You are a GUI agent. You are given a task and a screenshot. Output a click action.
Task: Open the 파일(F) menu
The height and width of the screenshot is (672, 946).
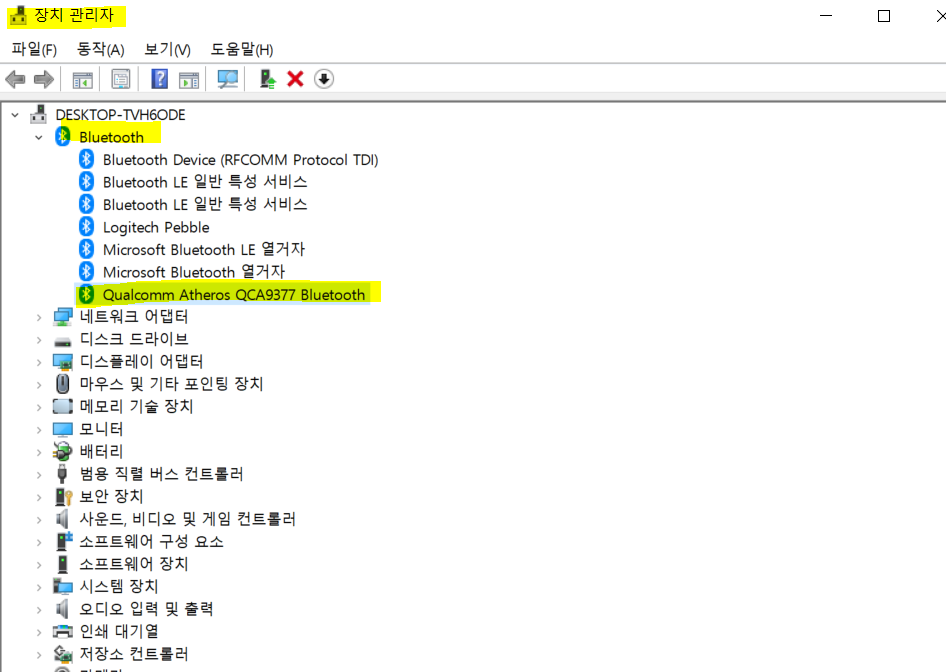coord(34,49)
